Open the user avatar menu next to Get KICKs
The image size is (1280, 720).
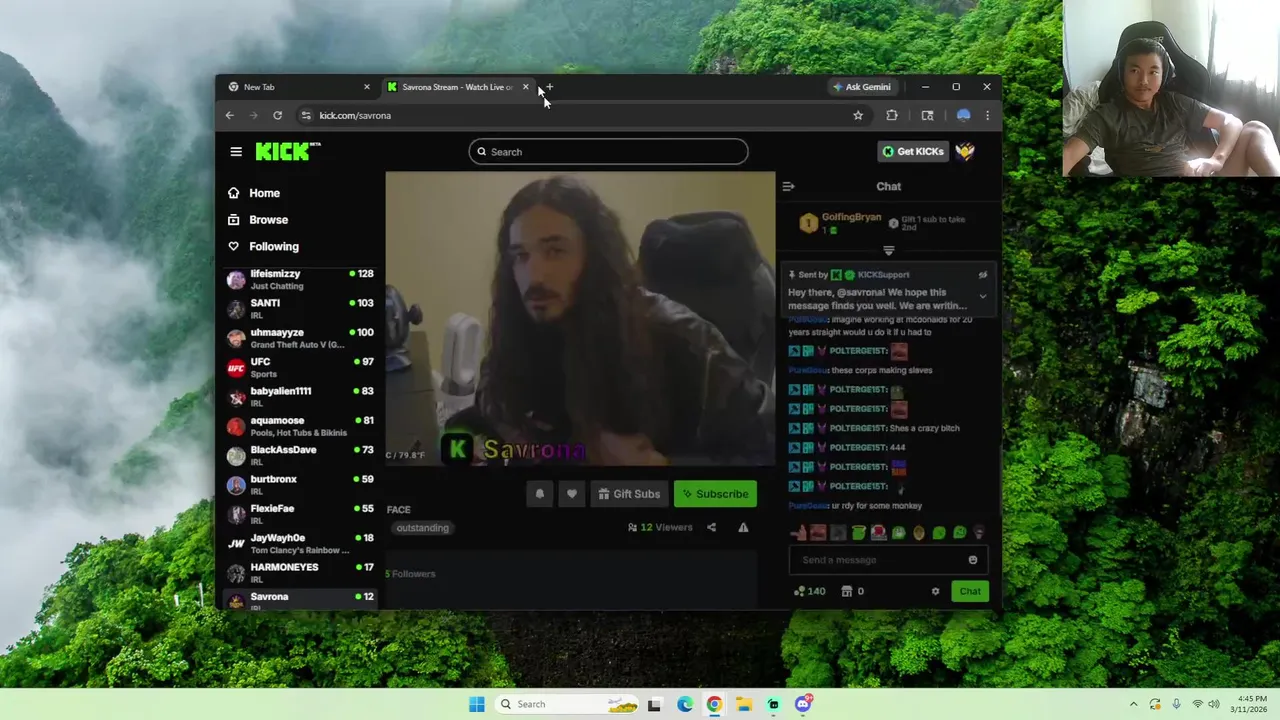(x=965, y=152)
